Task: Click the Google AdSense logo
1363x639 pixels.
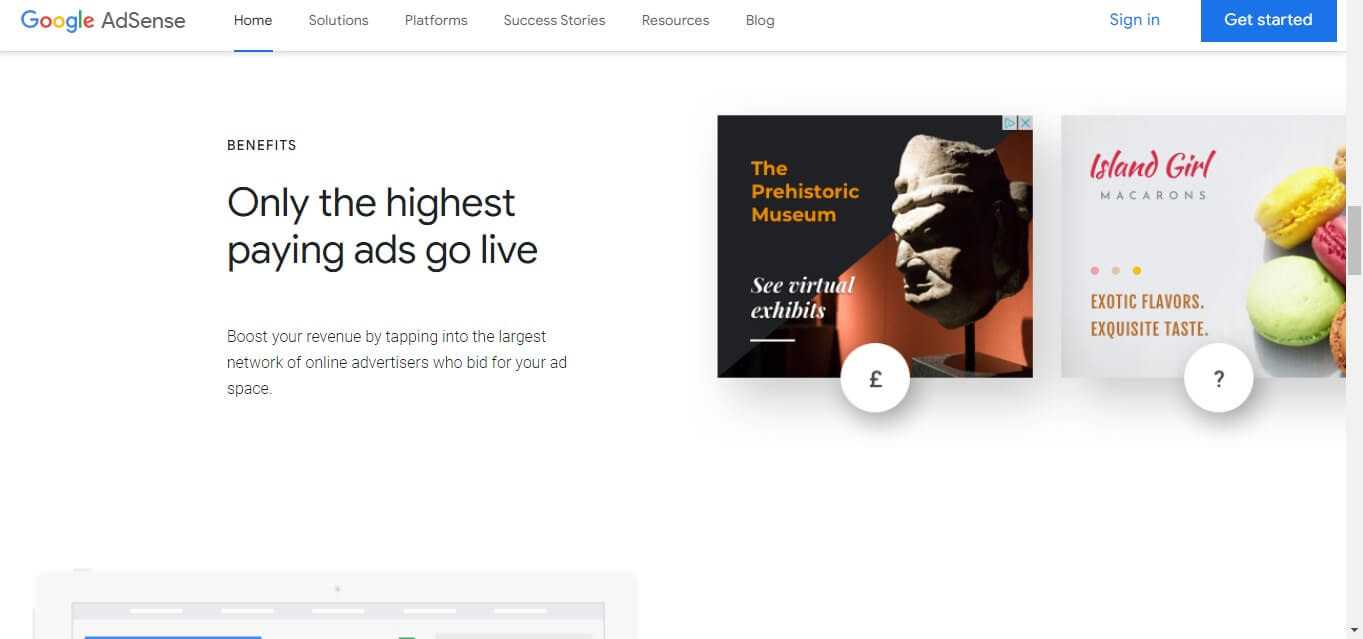Action: click(103, 20)
